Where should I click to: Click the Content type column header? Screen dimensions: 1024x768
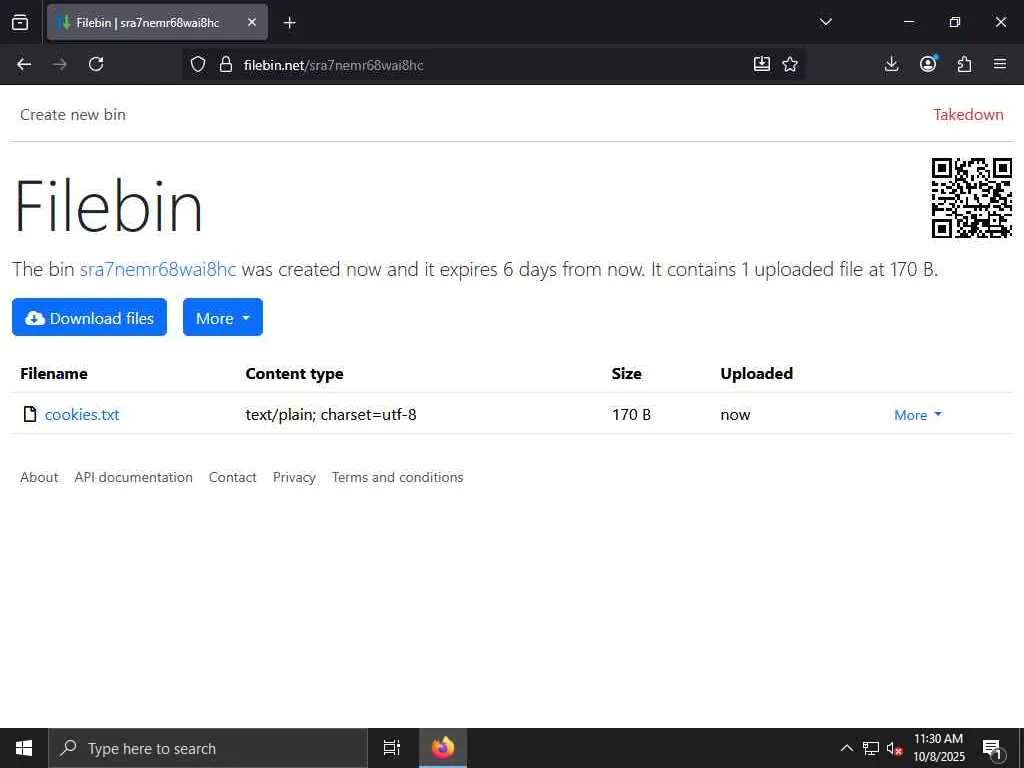295,374
